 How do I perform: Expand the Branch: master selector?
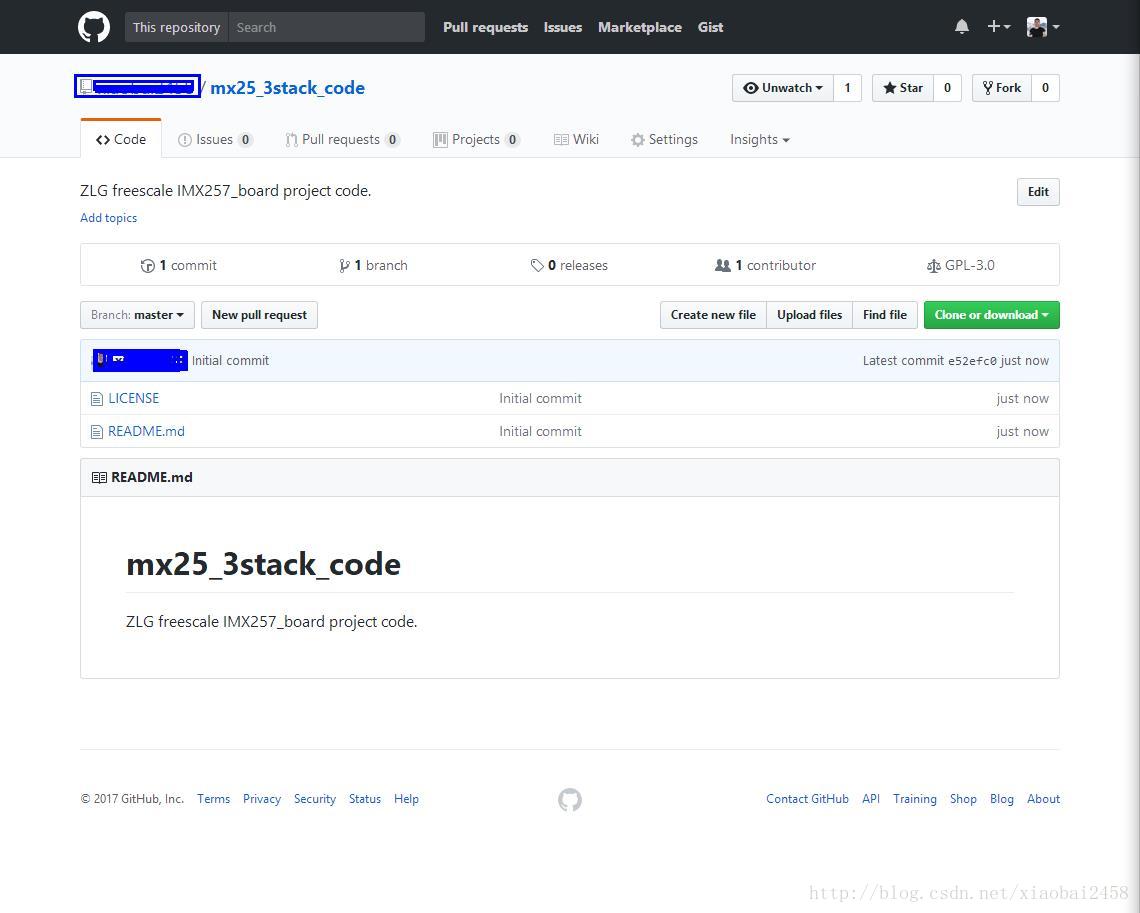click(137, 315)
